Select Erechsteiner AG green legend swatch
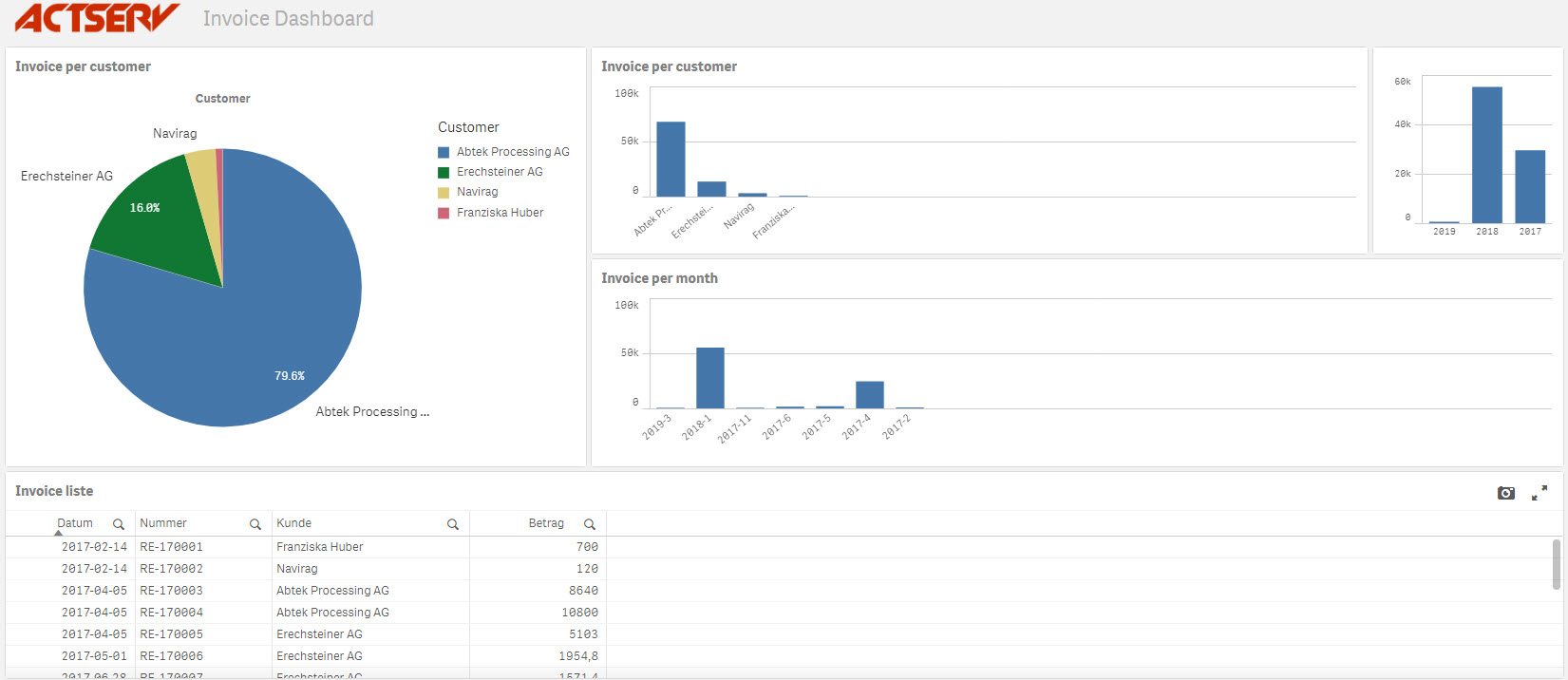Screen dimensions: 1568x680 (444, 173)
